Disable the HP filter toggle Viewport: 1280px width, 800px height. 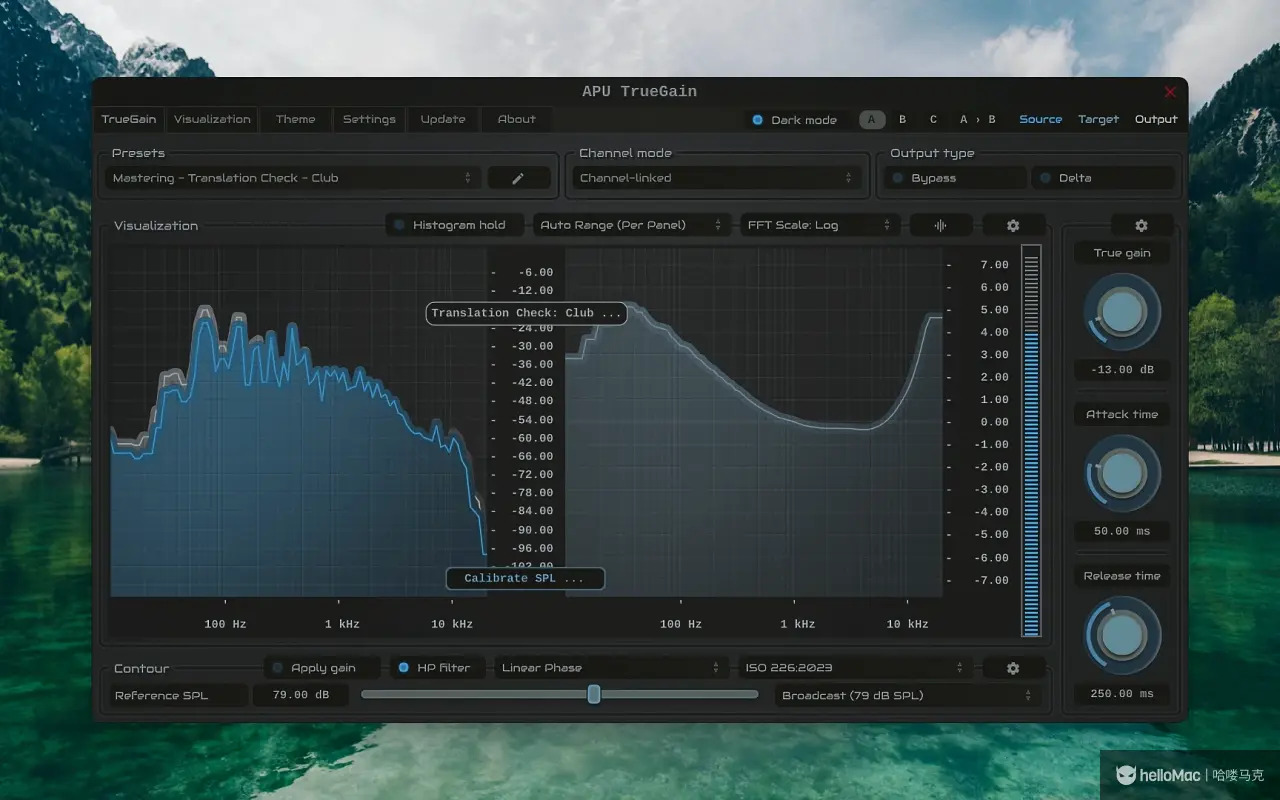coord(436,668)
